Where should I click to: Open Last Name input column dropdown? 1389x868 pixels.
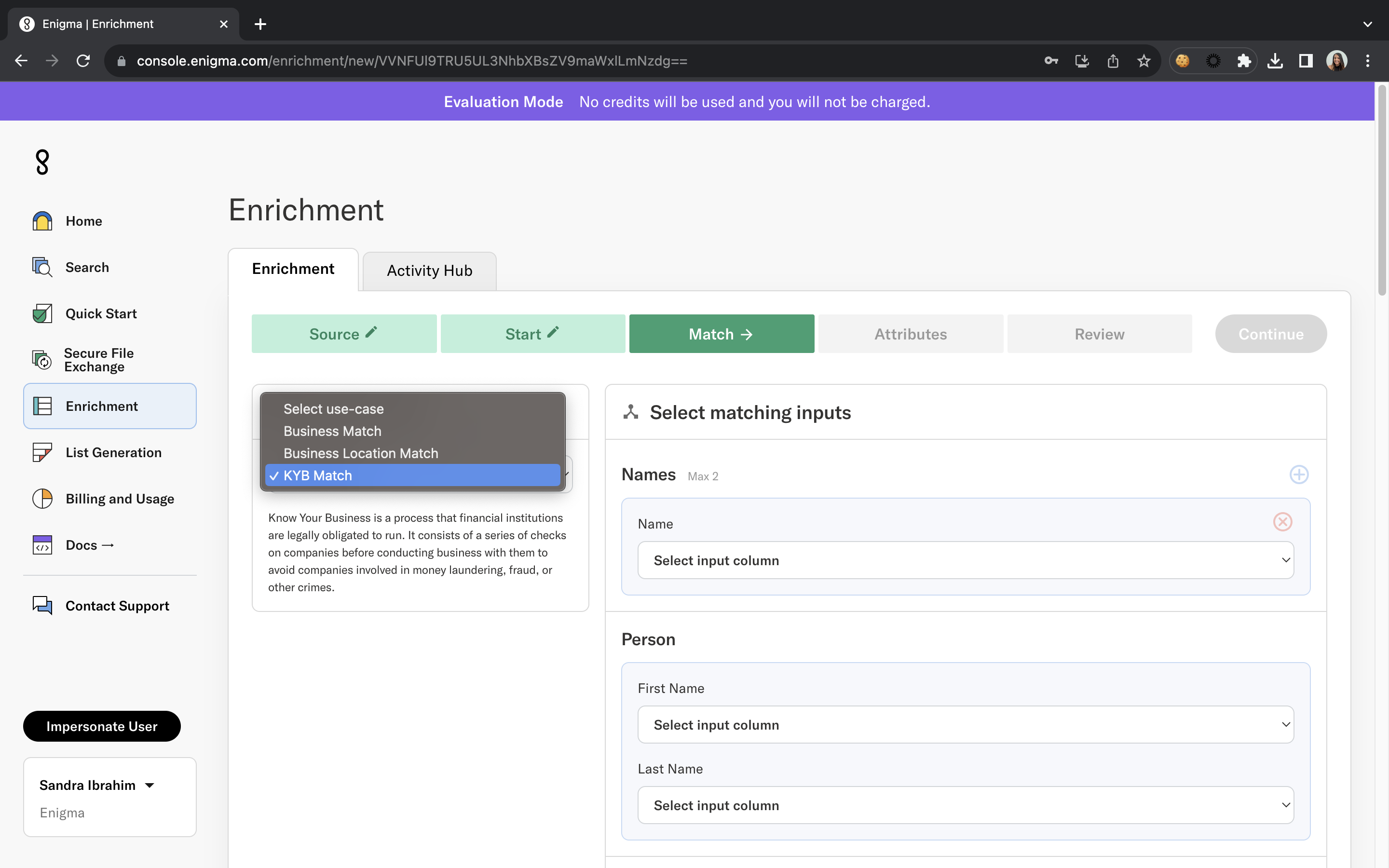point(966,805)
